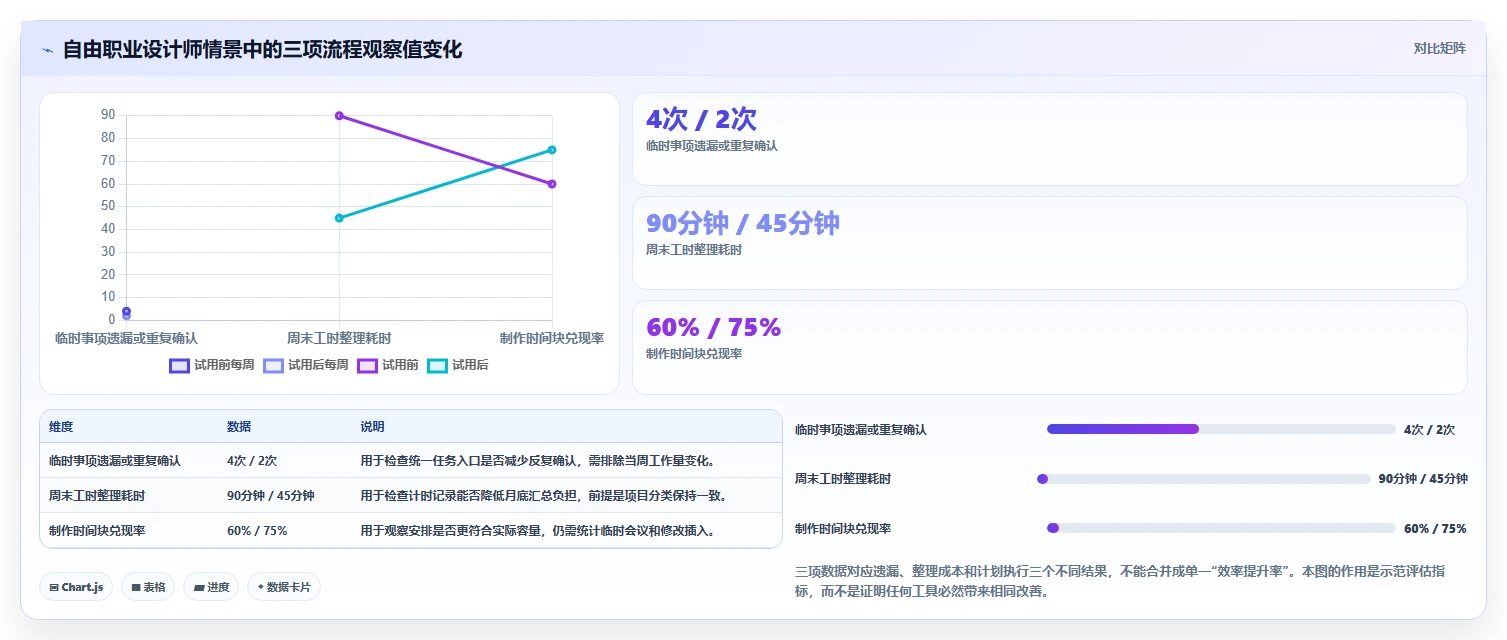Viewport: 1507px width, 640px height.
Task: Toggle 试用后每周 legend swatch
Action: pos(273,366)
